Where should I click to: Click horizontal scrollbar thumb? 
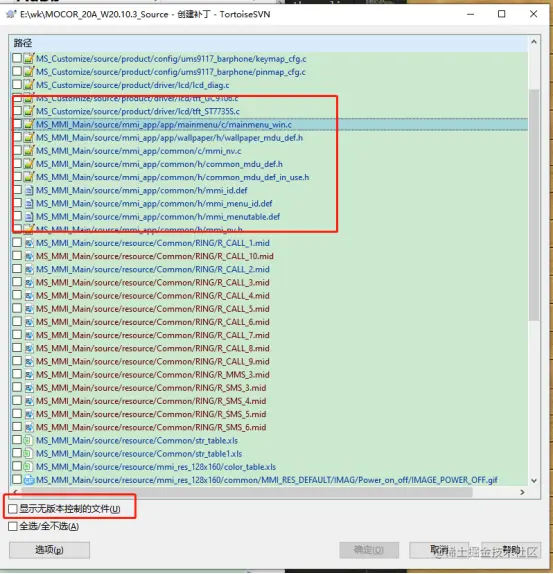[247, 493]
